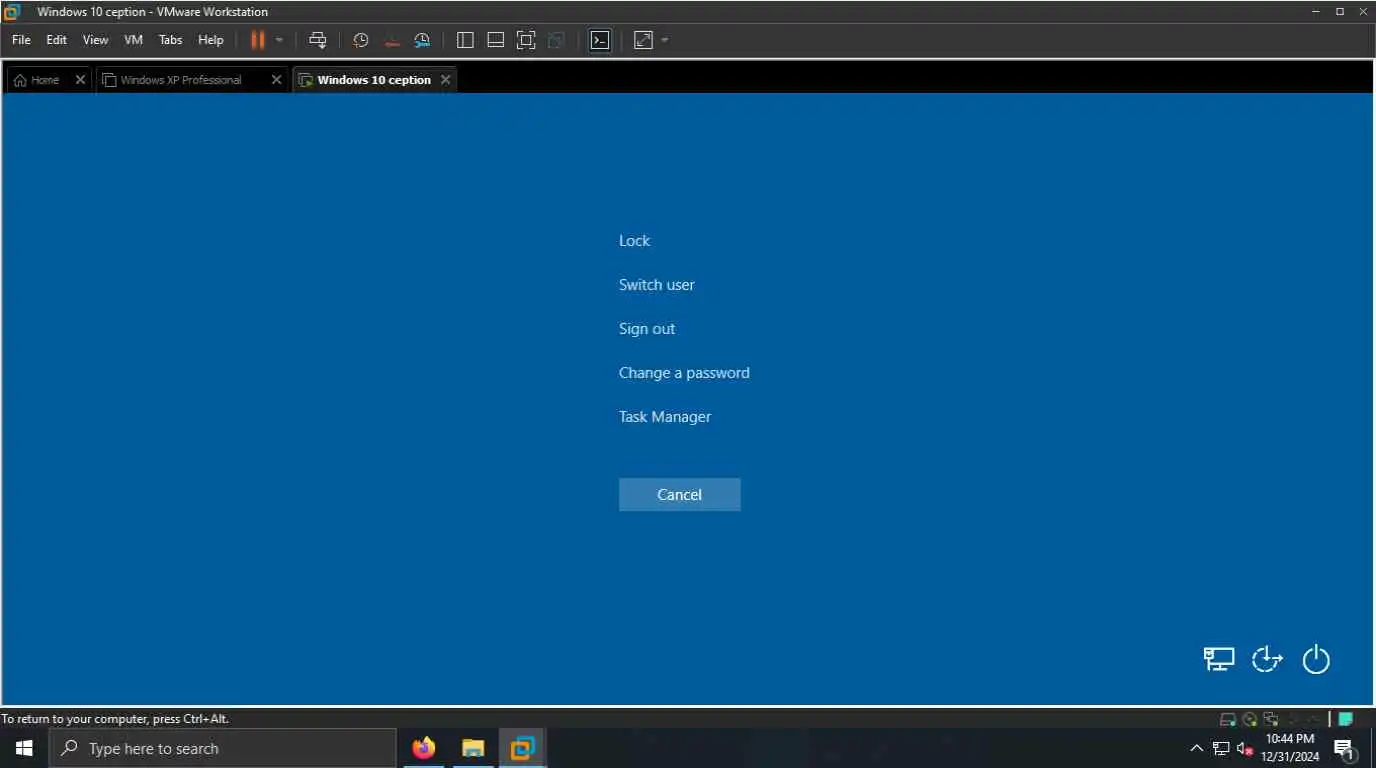Select Switch user option
The width and height of the screenshot is (1376, 768).
pos(656,285)
